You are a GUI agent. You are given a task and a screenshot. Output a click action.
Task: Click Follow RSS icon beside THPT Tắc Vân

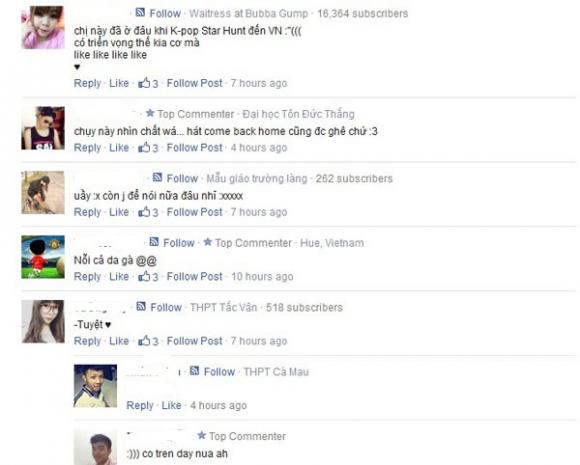(141, 306)
